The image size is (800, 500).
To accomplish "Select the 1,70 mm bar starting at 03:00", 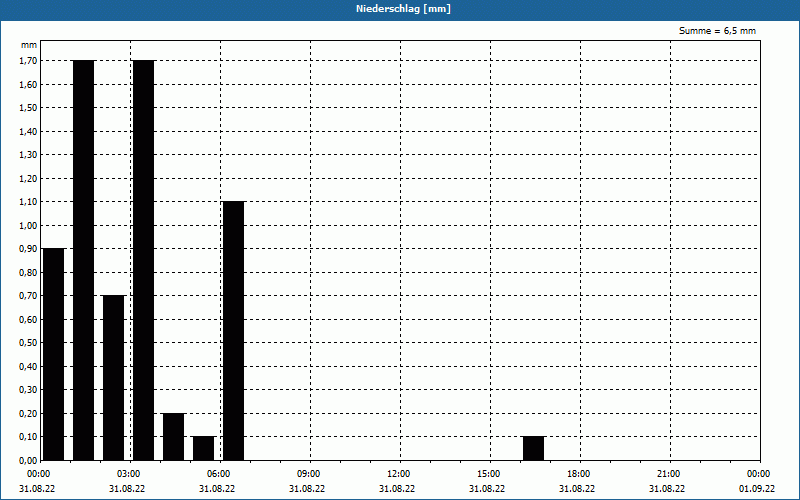I will pos(143,260).
